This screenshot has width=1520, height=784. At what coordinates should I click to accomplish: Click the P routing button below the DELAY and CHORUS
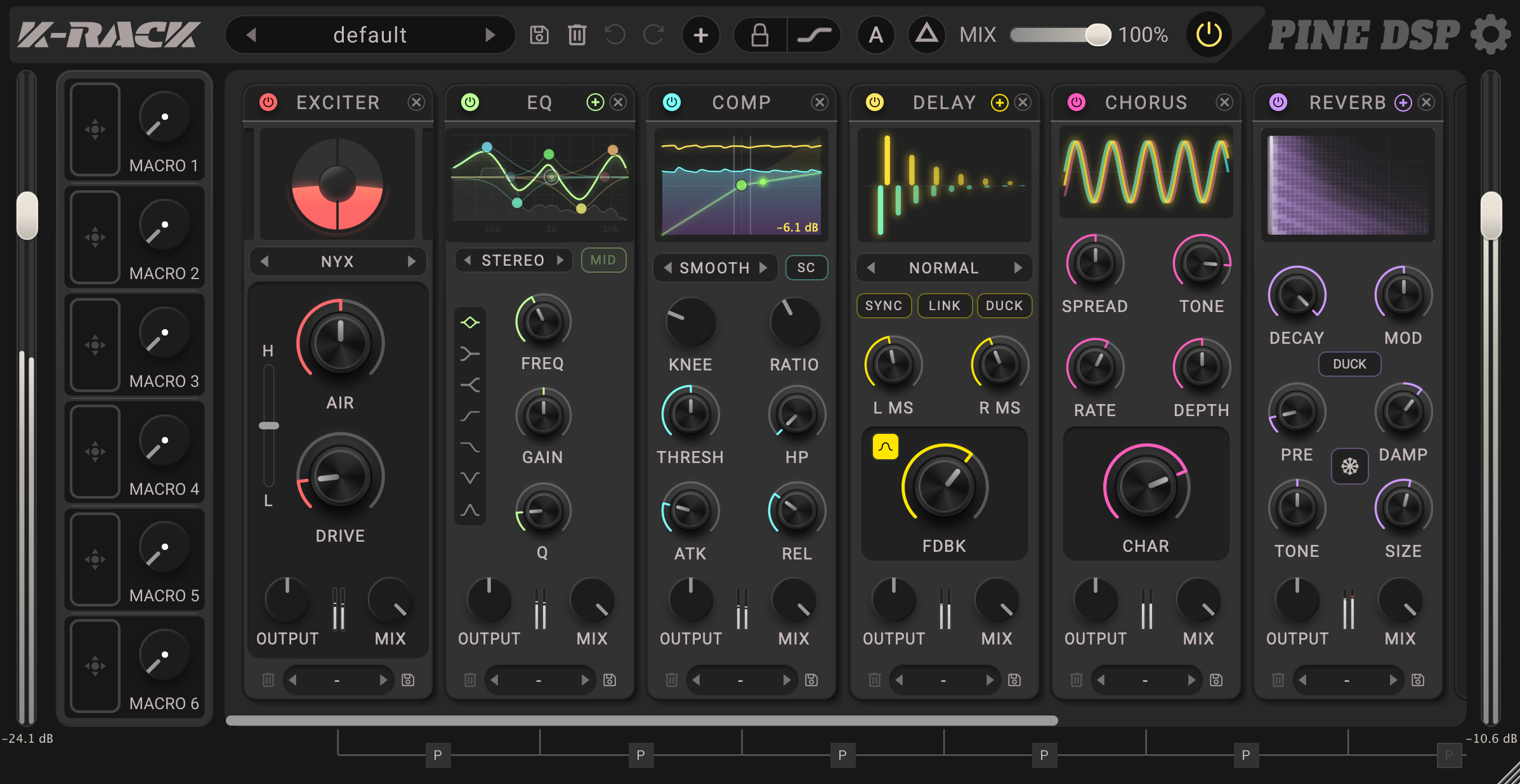coord(1044,755)
